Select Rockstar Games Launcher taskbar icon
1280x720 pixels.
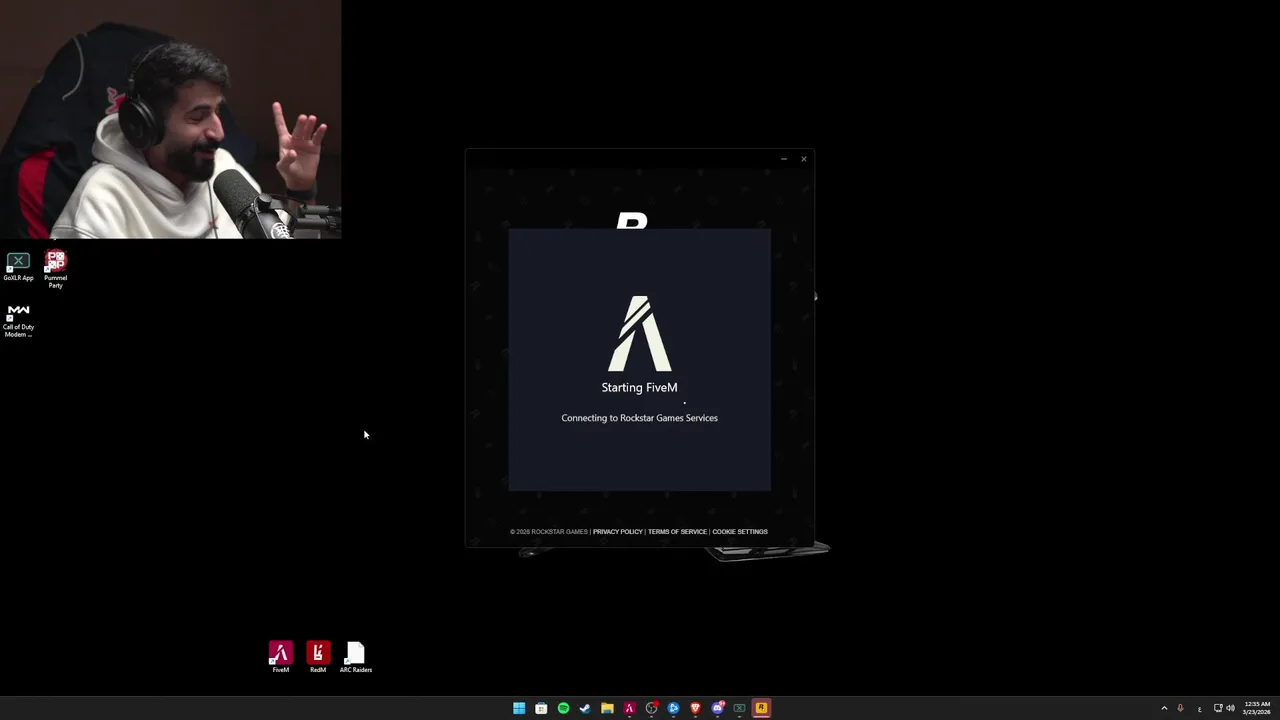[x=761, y=708]
